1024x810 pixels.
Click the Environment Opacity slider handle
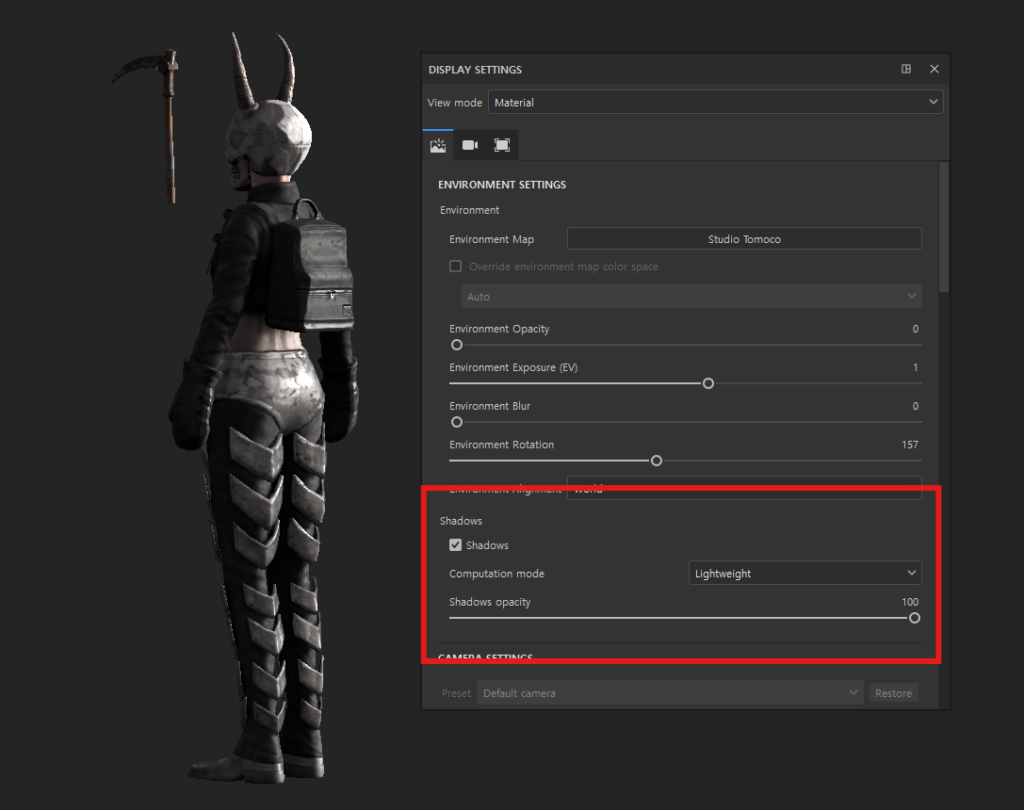[x=457, y=345]
